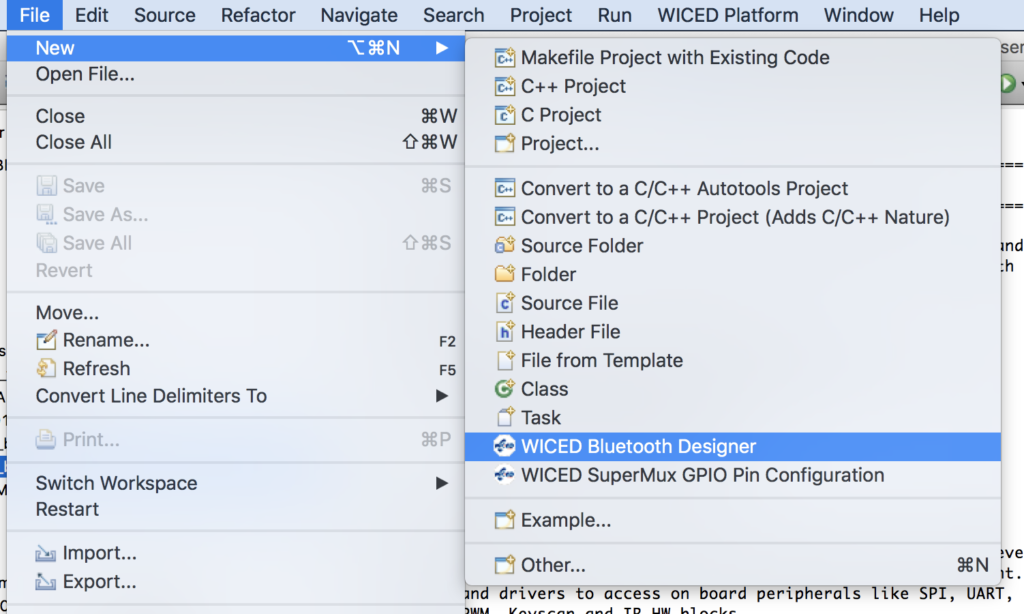Click the green Run button in toolbar

[x=1008, y=83]
